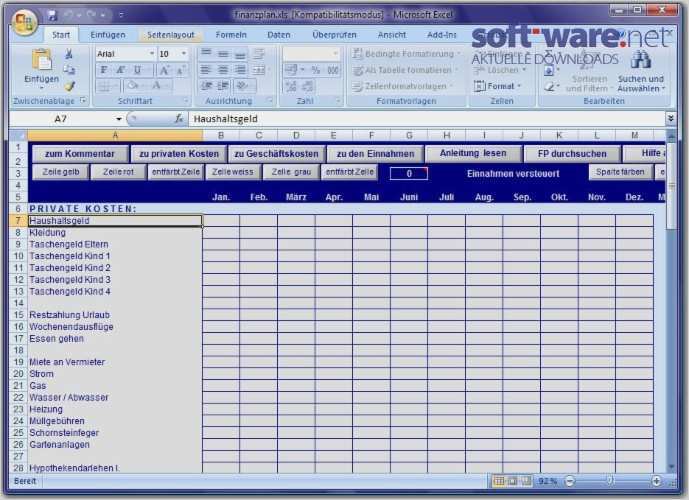The image size is (689, 500).
Task: Open the font size dropdown
Action: 183,54
